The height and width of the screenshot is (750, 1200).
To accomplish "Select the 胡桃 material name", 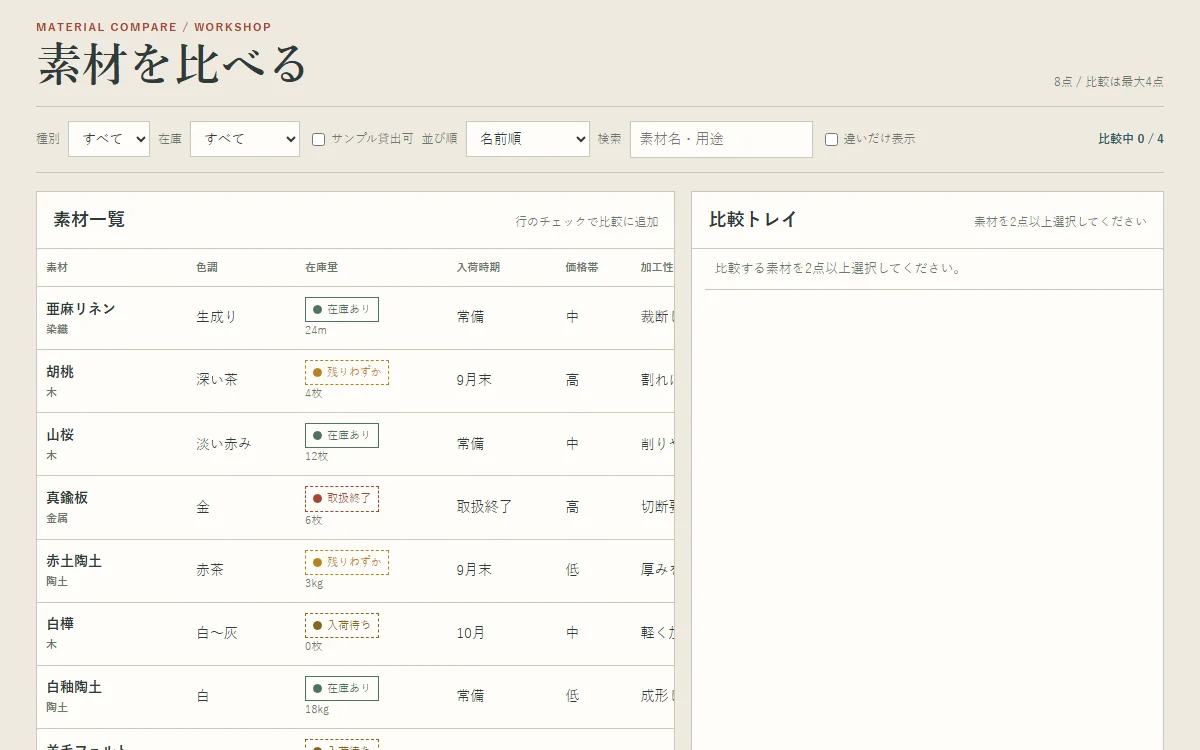I will [60, 372].
